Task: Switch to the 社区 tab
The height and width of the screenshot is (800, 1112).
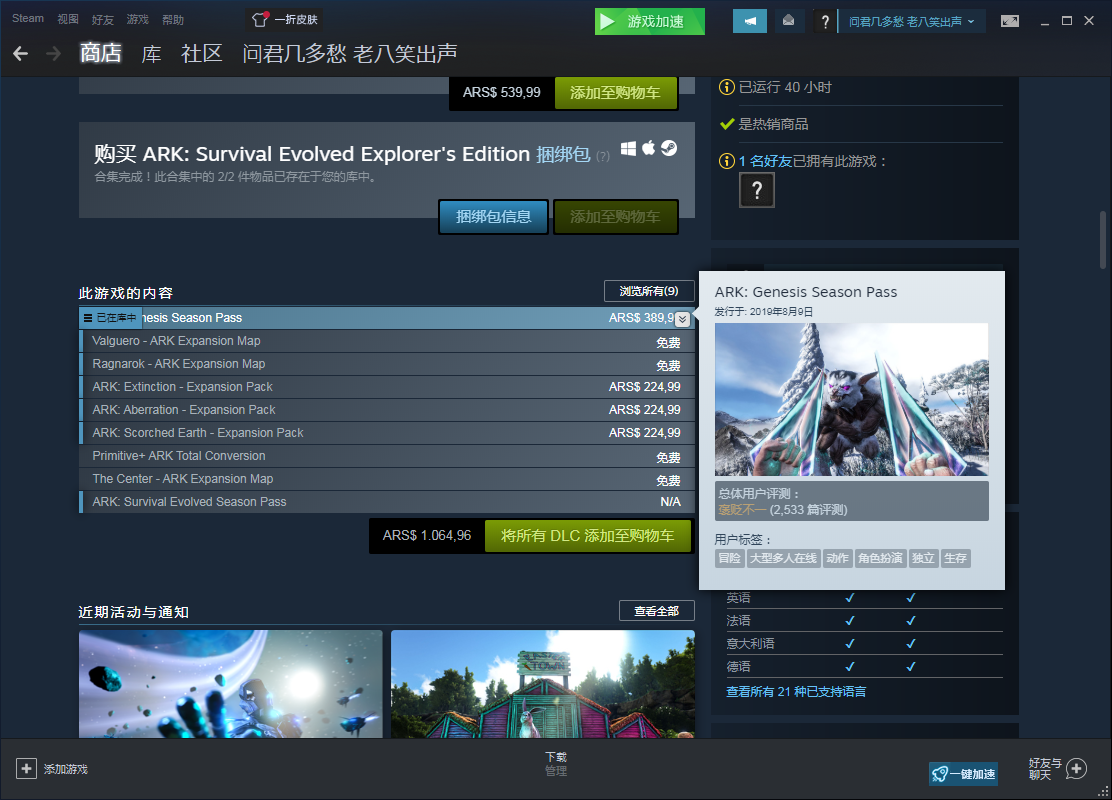Action: (202, 53)
